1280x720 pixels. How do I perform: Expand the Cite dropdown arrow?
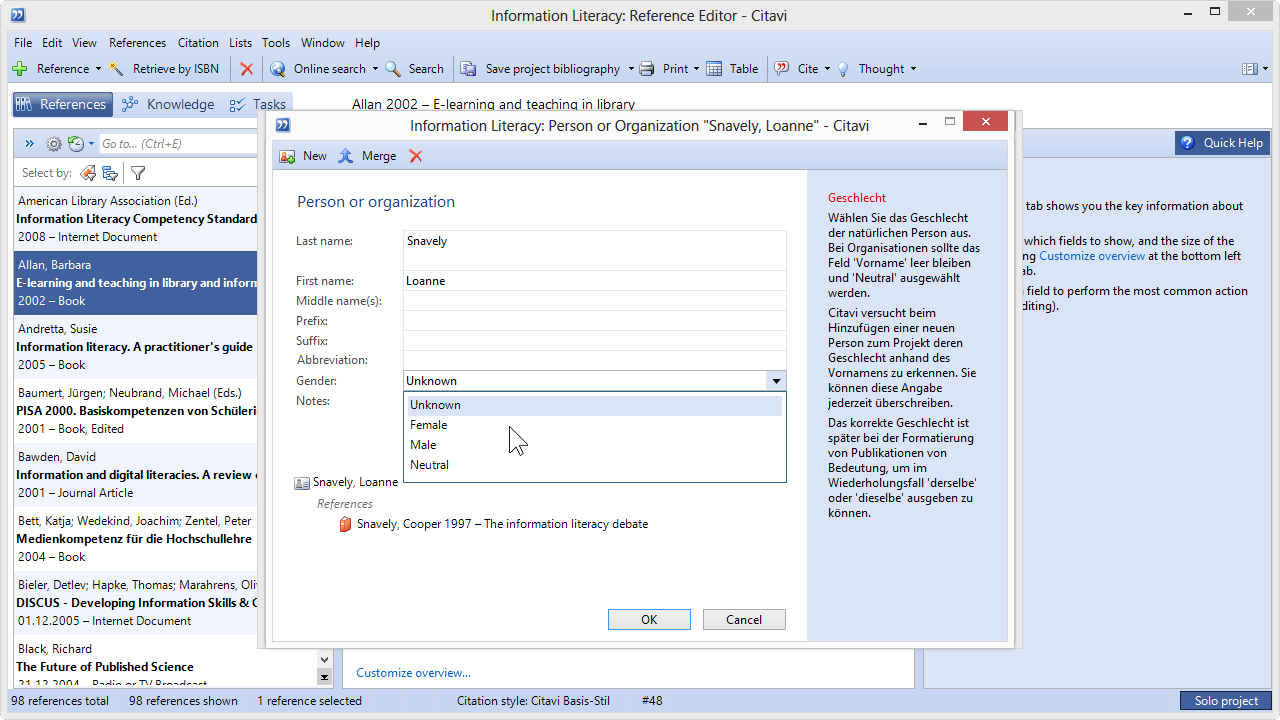(827, 69)
